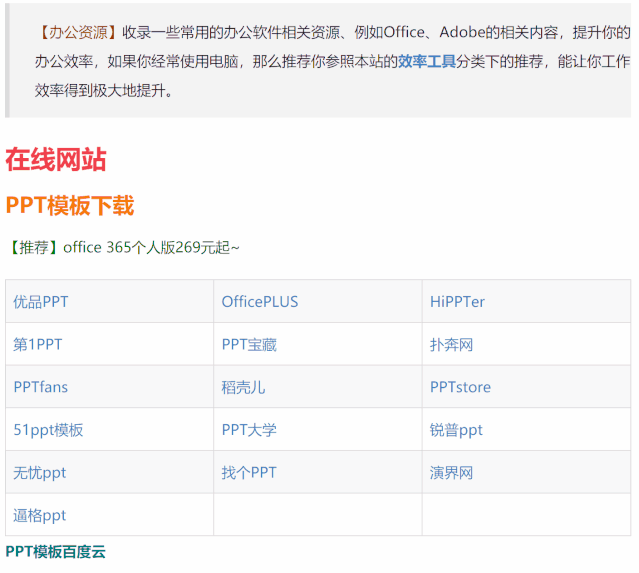The height and width of the screenshot is (573, 639).
Task: Click the 找个PPT link
Action: coord(249,473)
